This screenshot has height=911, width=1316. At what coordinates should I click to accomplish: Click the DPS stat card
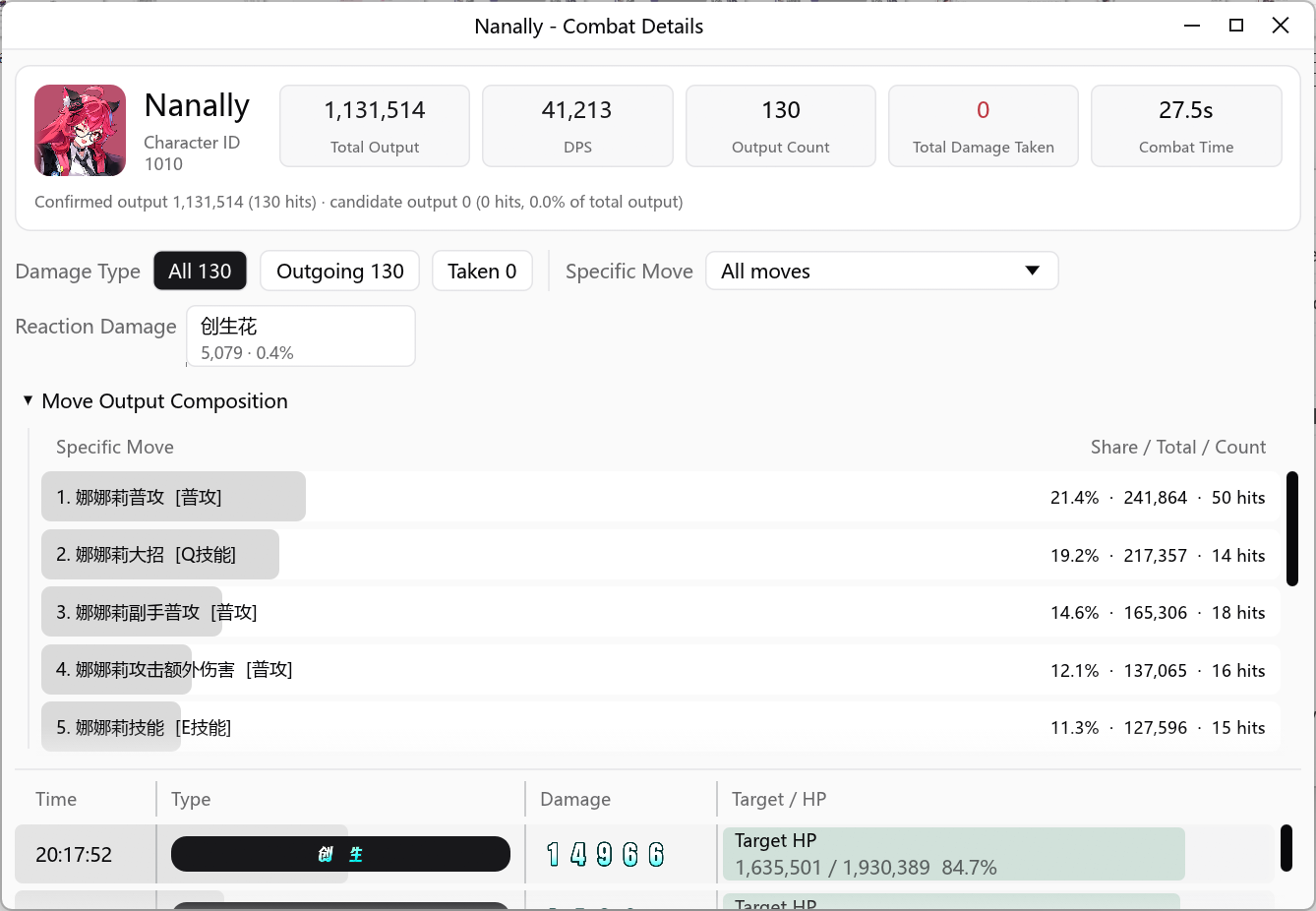(577, 126)
